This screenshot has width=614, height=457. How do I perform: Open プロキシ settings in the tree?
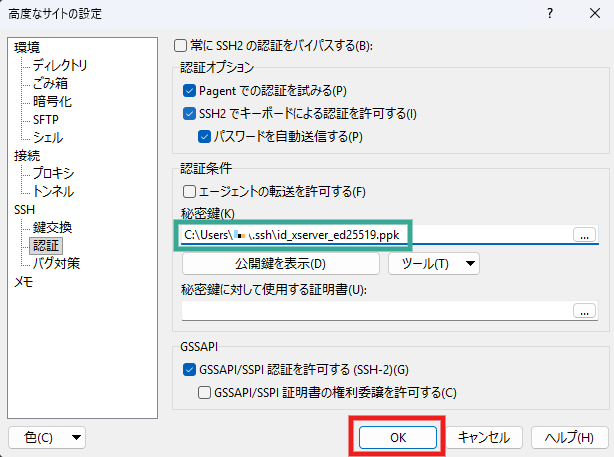[x=53, y=173]
